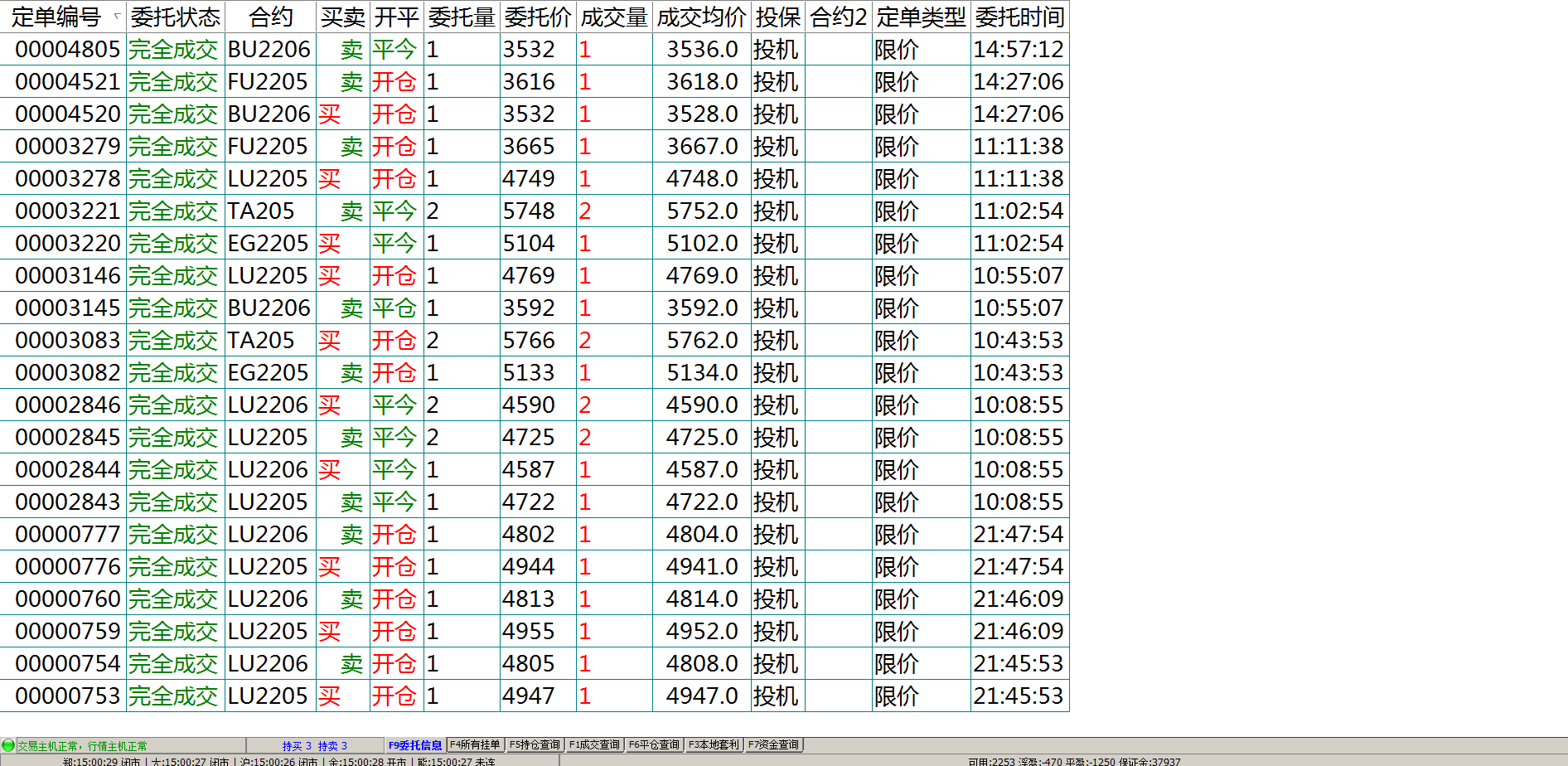
Task: Click average fill price 3536.0
Action: 702,50
